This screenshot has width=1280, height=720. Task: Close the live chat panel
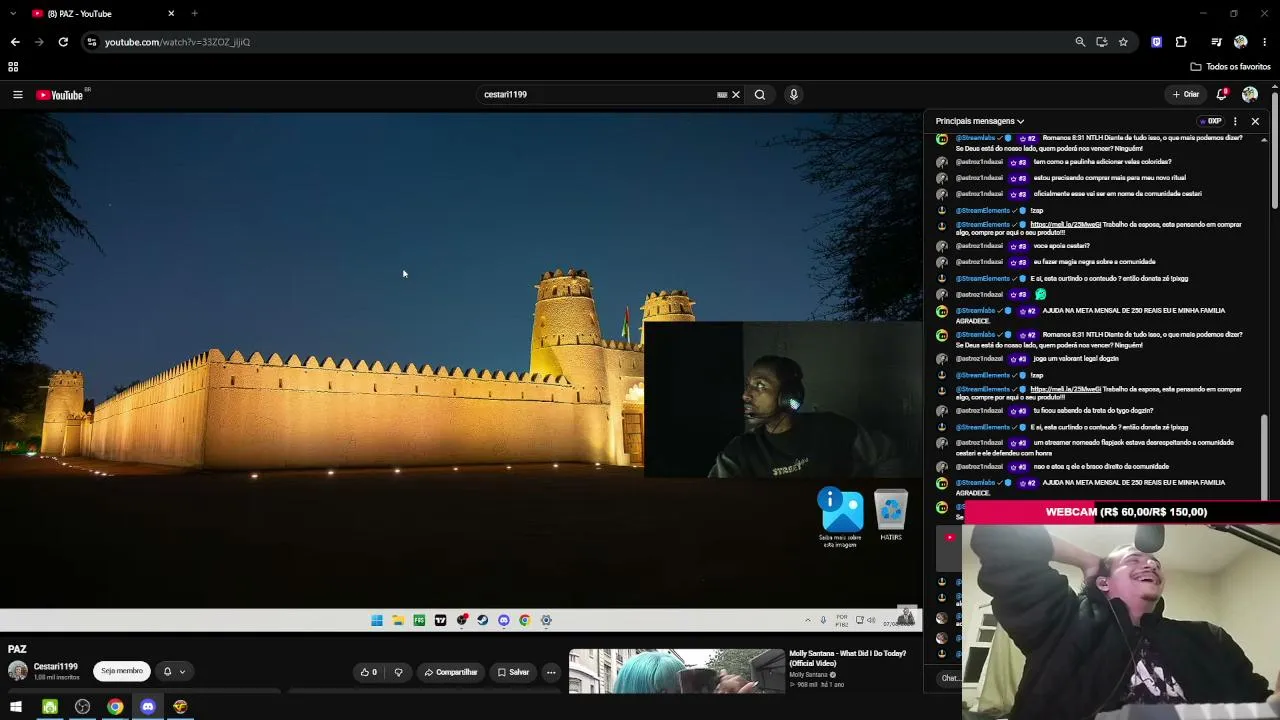point(1255,121)
